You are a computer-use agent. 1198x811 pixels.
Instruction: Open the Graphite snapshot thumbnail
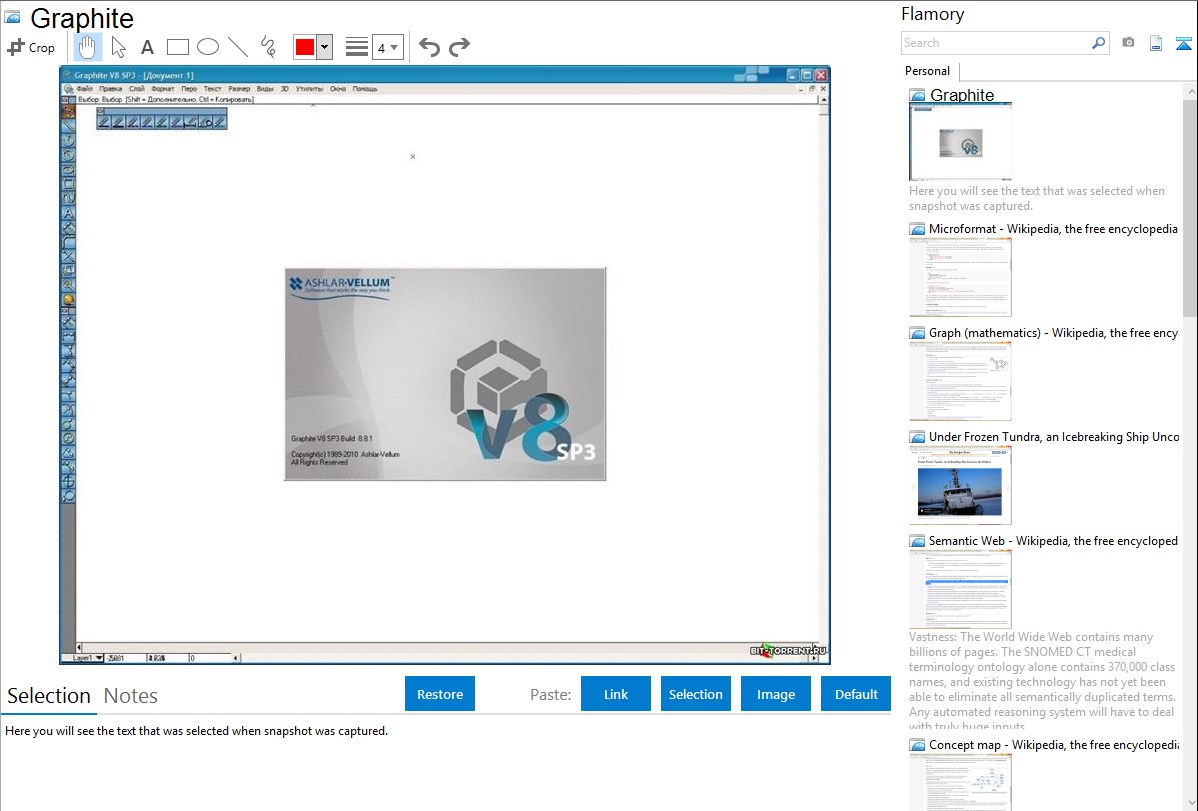click(960, 142)
